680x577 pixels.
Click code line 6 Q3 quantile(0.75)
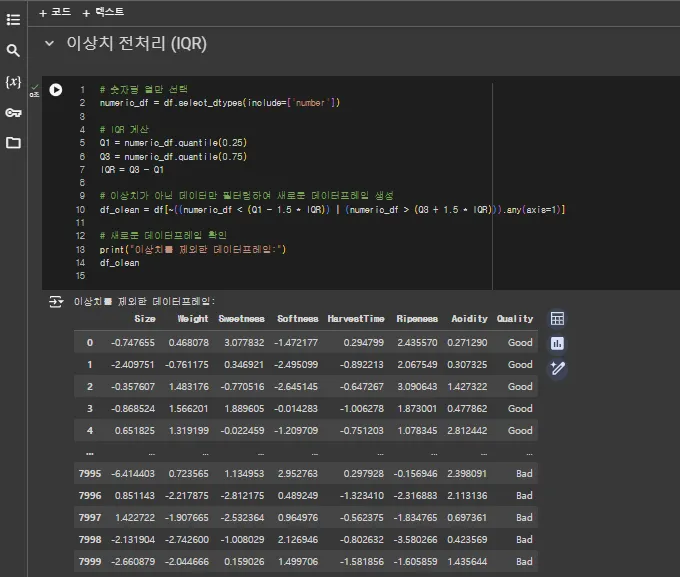pos(173,157)
